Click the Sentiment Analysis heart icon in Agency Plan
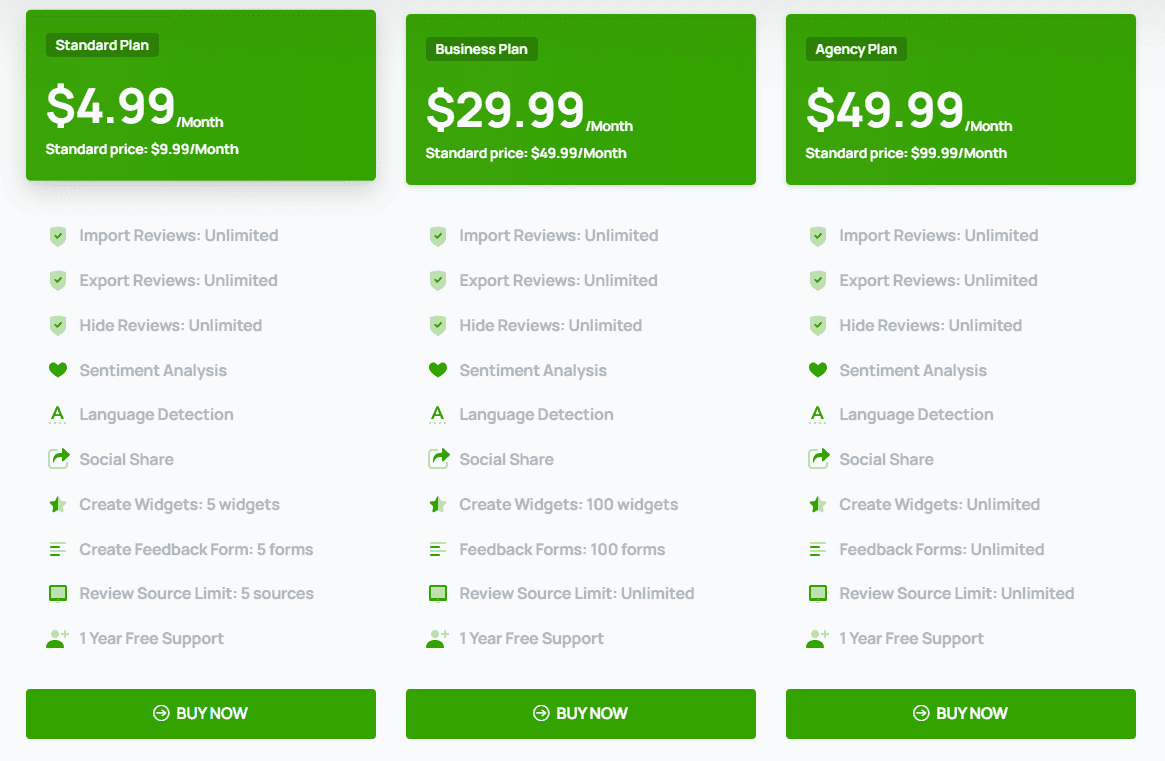Image resolution: width=1165 pixels, height=761 pixels. pyautogui.click(x=818, y=369)
